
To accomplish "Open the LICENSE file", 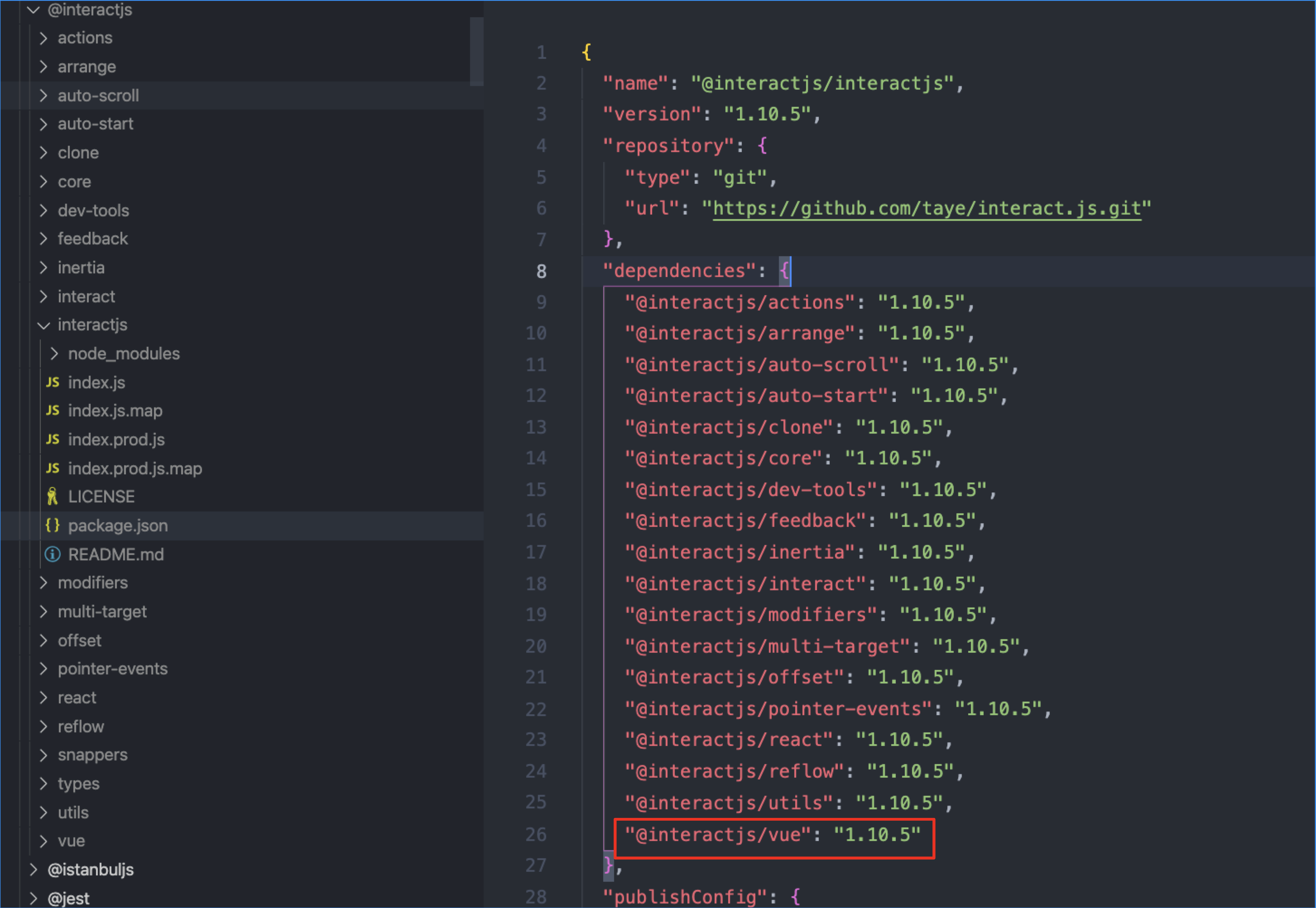I will 101,497.
